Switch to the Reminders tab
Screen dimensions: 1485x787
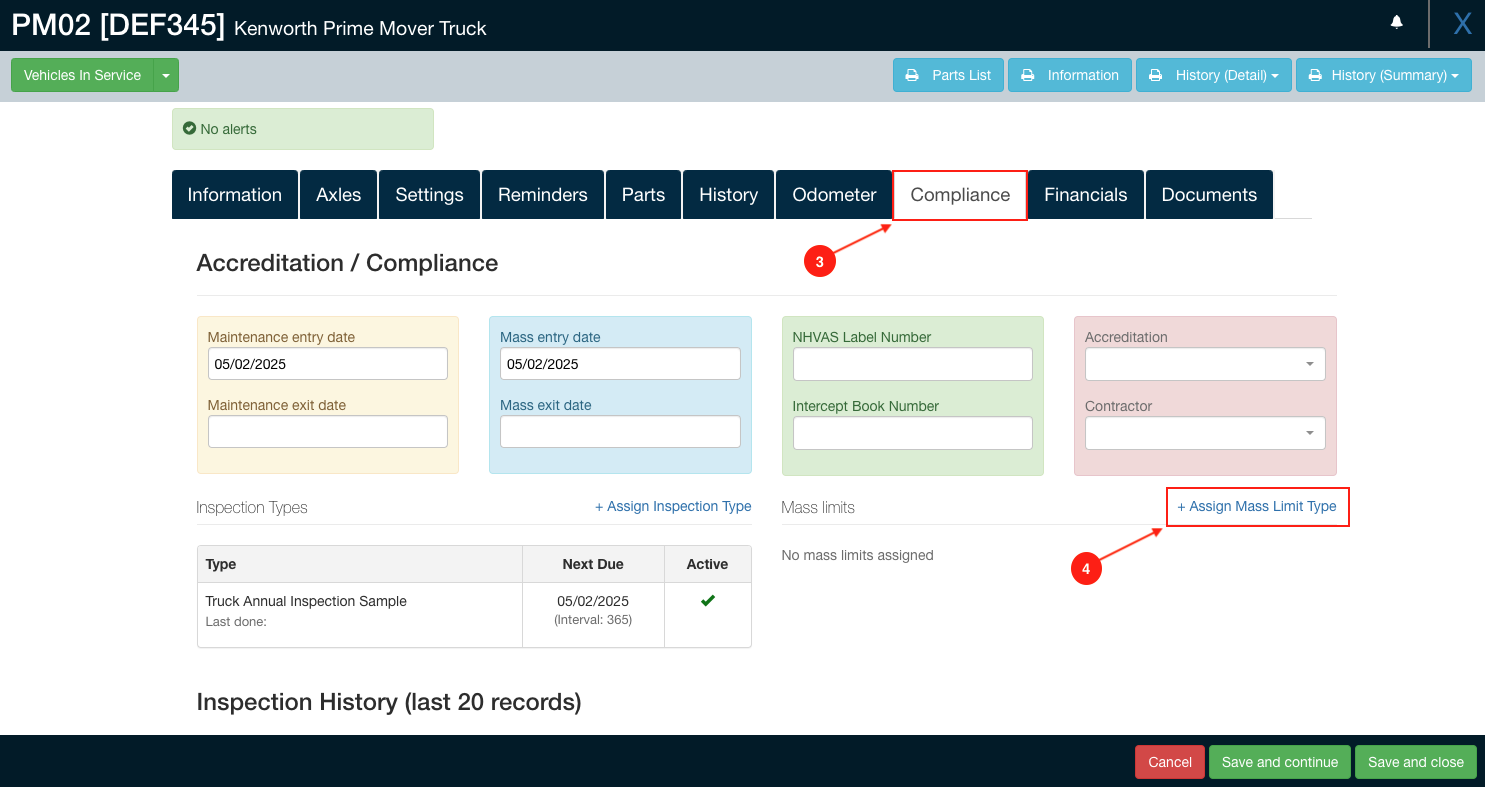543,195
